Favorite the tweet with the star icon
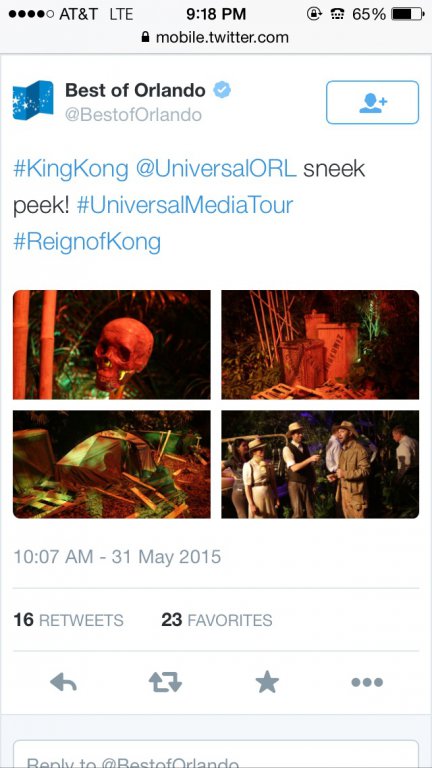 point(267,682)
